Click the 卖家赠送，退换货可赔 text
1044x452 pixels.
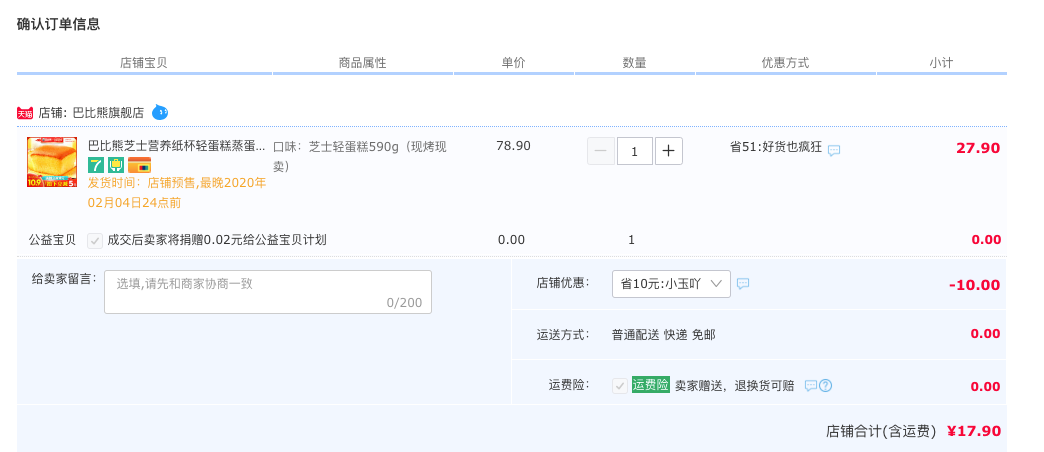tap(734, 385)
